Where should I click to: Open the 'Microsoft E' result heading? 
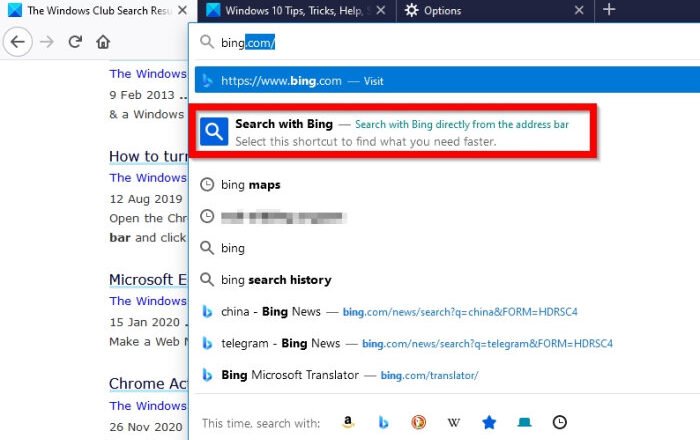point(148,279)
